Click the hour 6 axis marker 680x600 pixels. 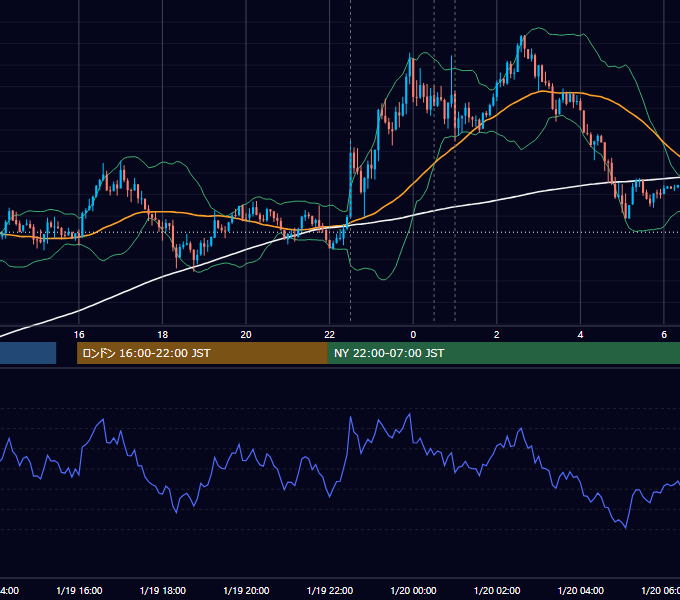pos(664,335)
